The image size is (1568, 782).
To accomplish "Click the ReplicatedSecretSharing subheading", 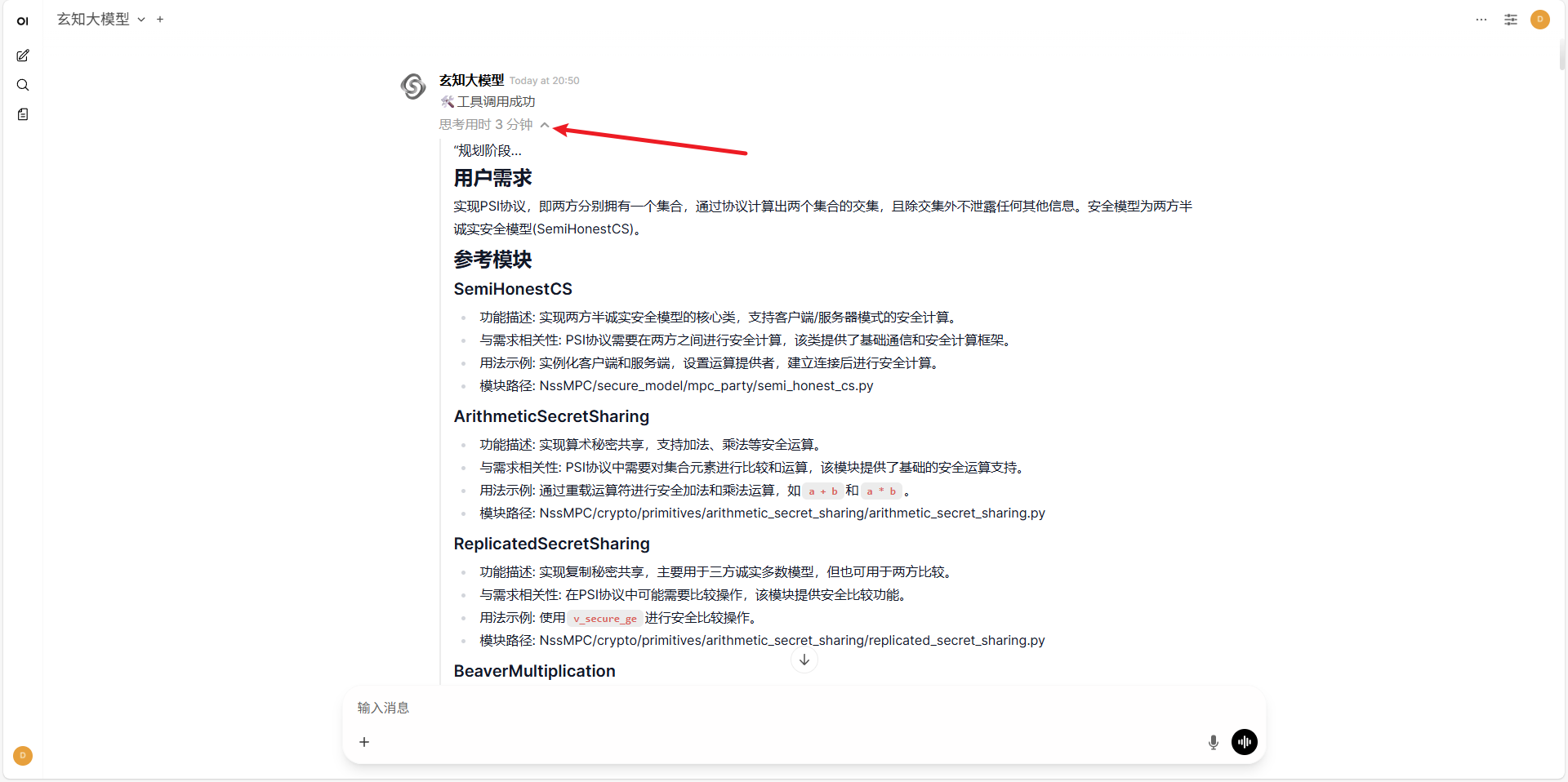I will [x=551, y=544].
